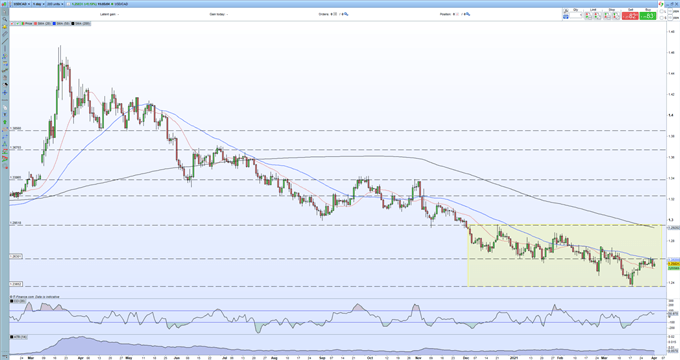
Task: Toggle the red SMA 20 indicator
Action: [42, 23]
